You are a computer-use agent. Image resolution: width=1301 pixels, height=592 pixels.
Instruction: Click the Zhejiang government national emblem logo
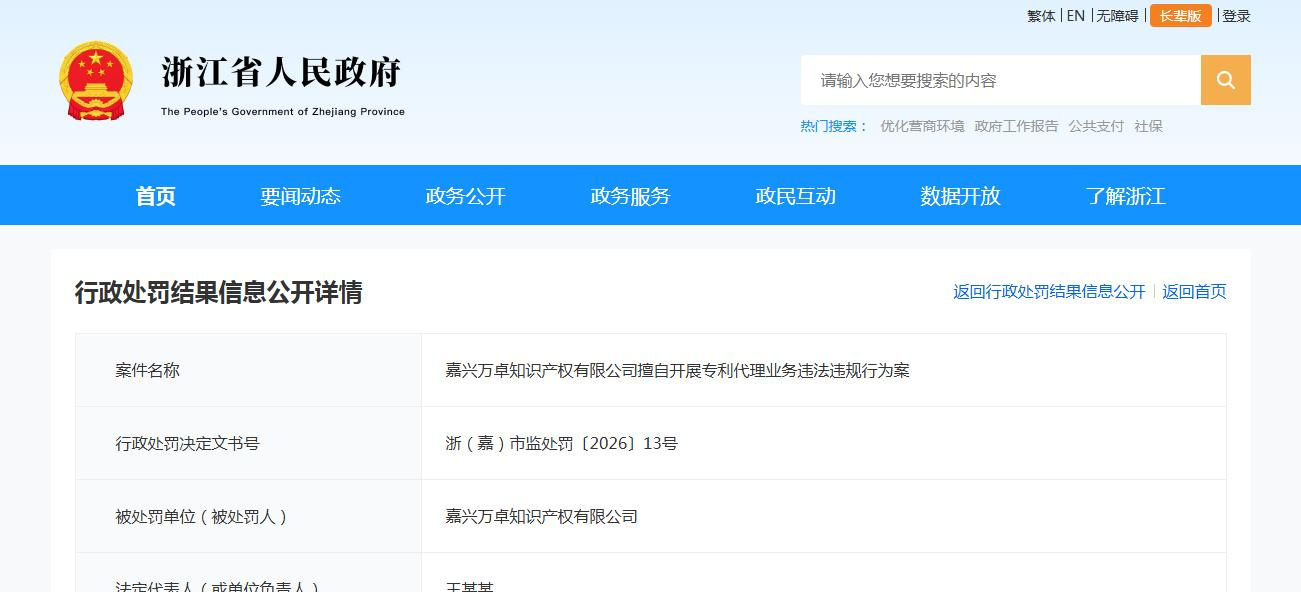[x=96, y=81]
